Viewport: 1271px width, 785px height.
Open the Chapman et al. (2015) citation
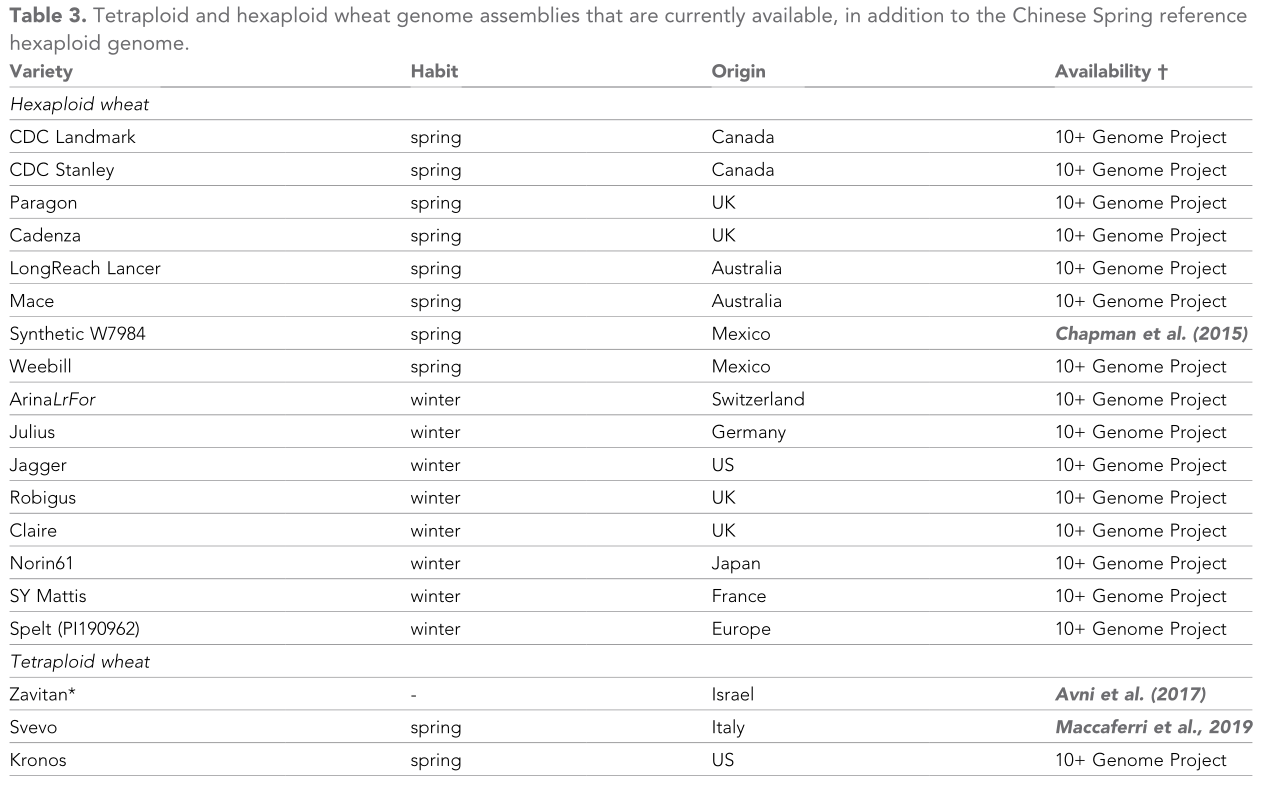1151,334
